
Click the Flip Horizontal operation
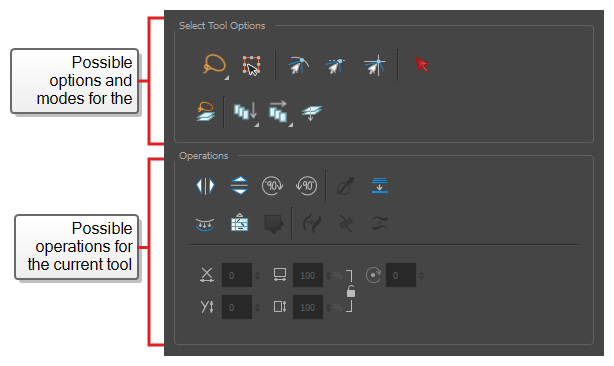(205, 186)
